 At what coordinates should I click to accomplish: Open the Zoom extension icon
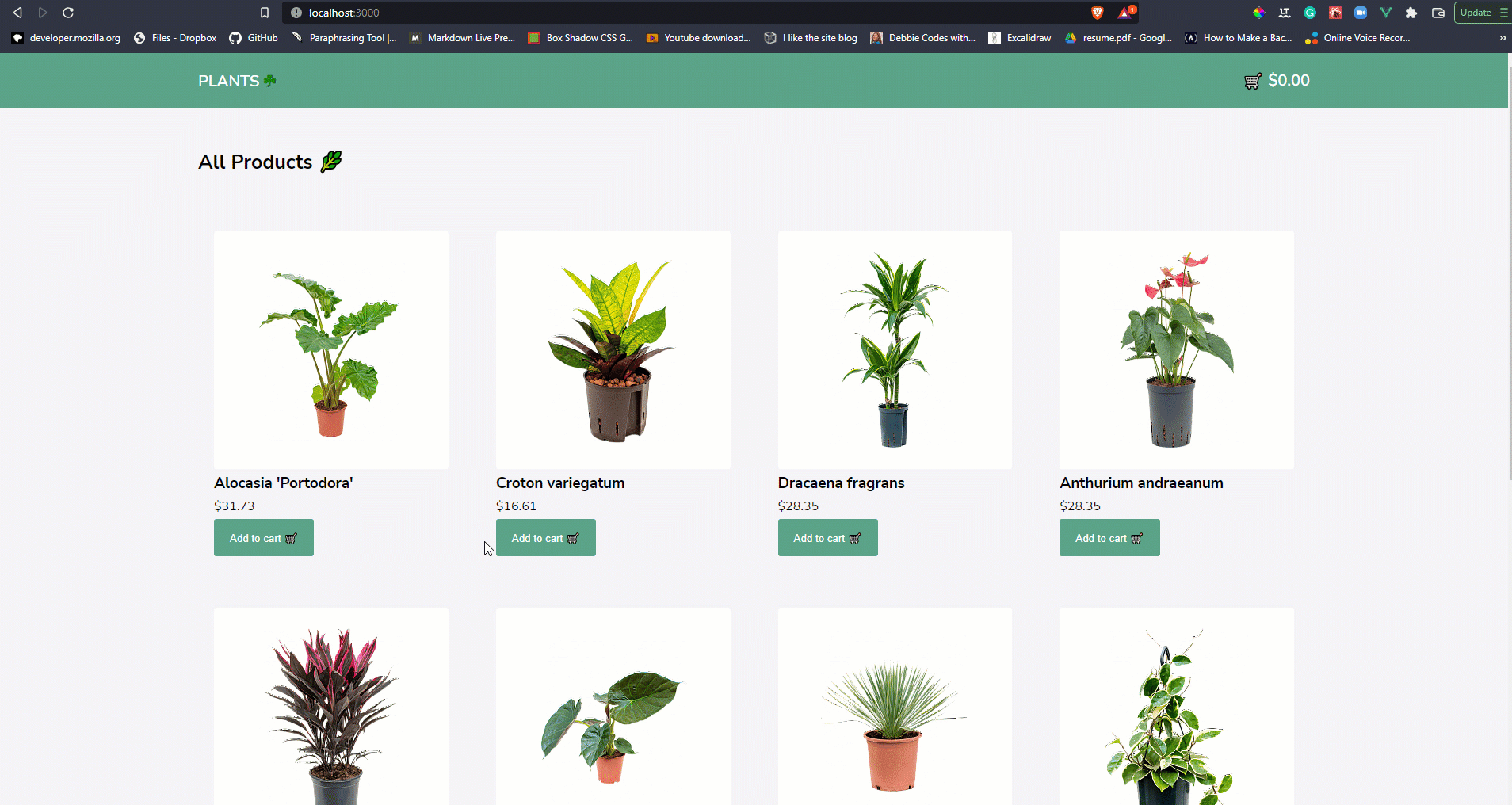1361,13
